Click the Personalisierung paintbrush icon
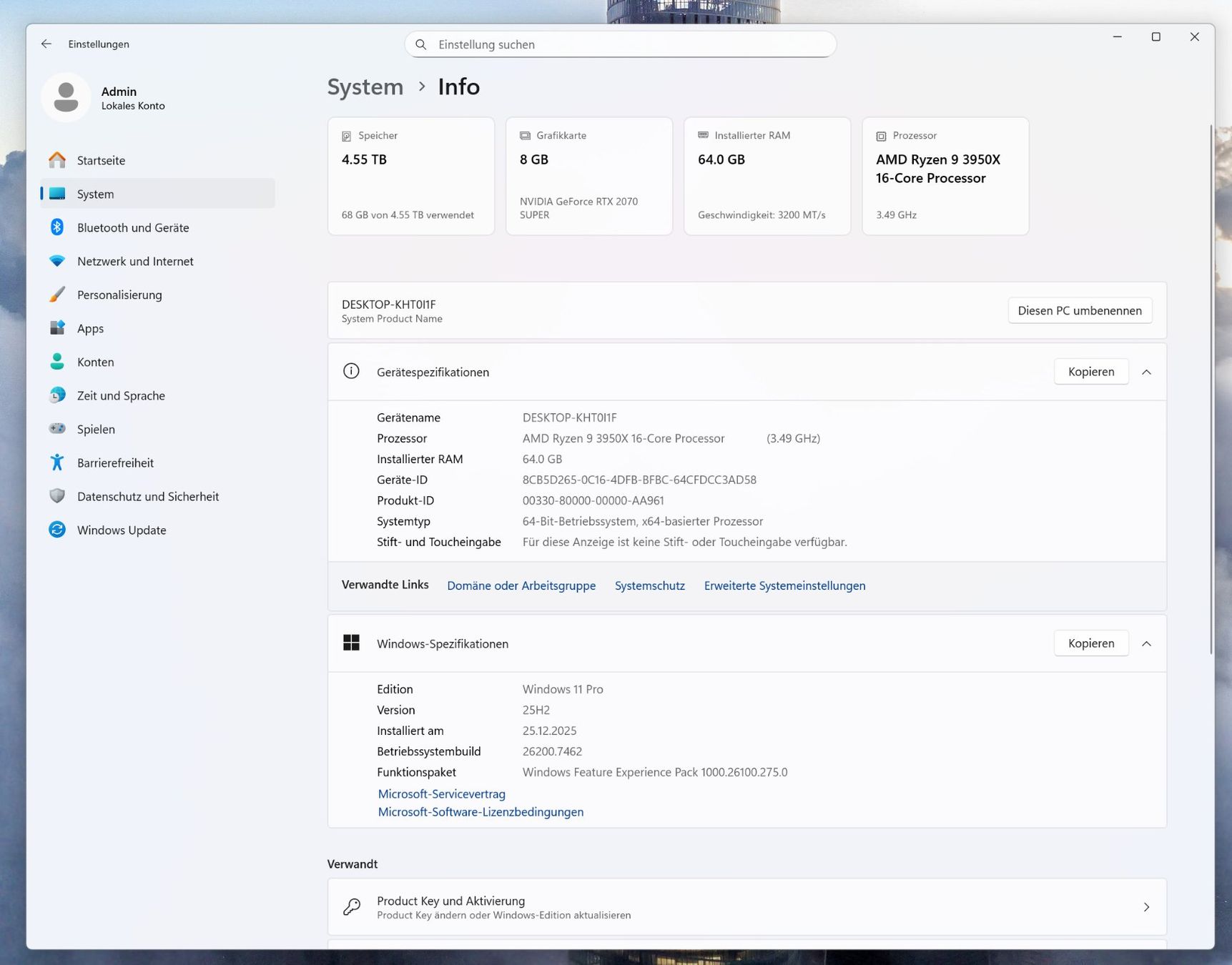Screen dimensions: 1232x965 point(57,295)
